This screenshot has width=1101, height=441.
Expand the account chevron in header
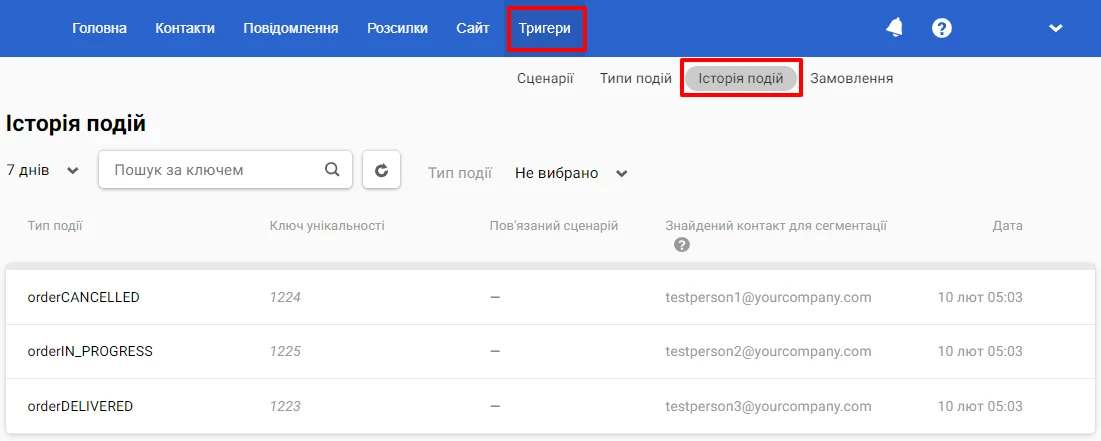click(1055, 28)
